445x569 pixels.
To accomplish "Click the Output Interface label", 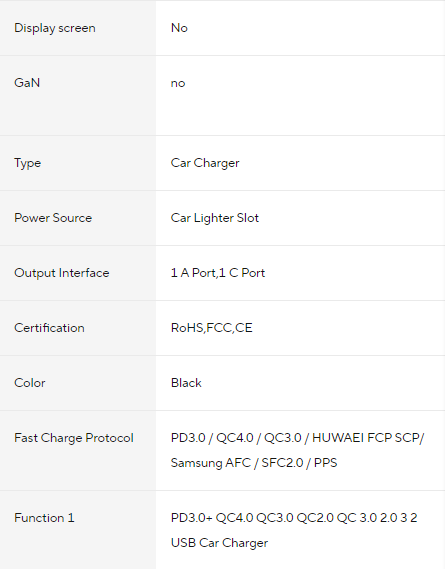I will 62,273.
